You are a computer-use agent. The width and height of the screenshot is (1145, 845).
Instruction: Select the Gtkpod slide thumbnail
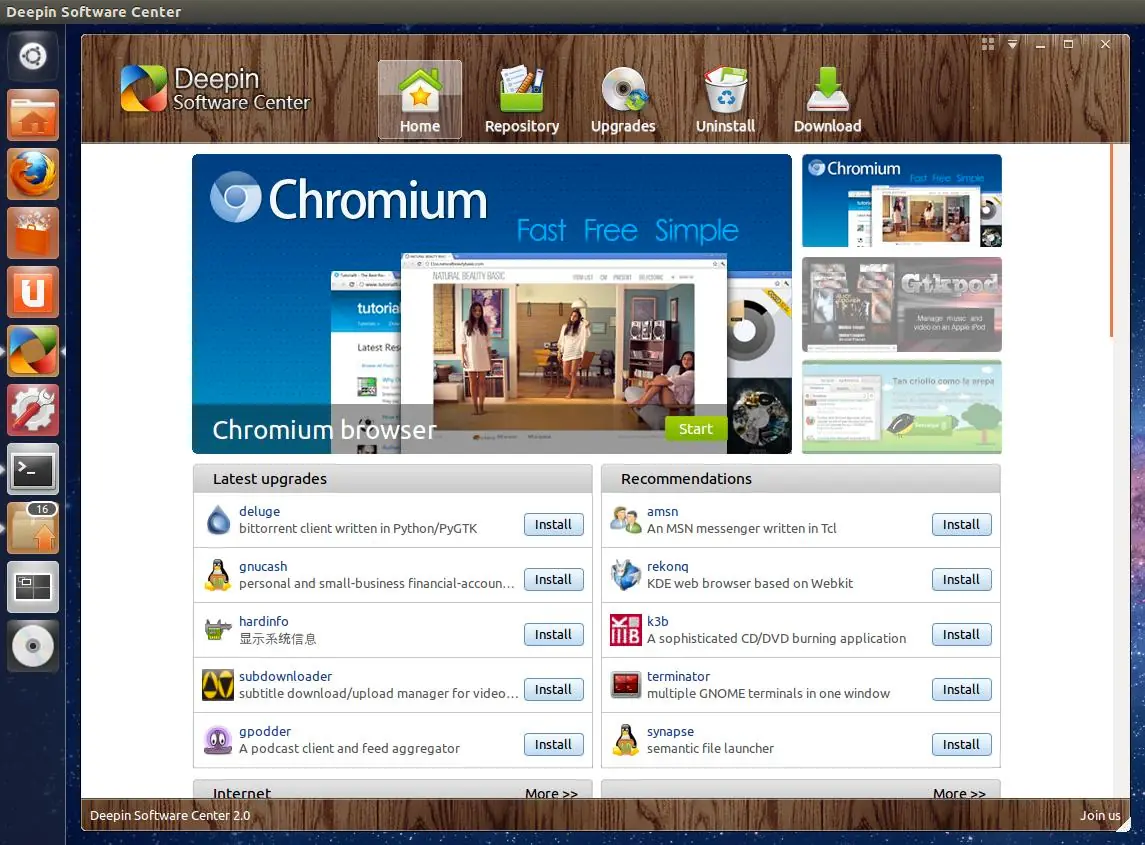tap(902, 305)
